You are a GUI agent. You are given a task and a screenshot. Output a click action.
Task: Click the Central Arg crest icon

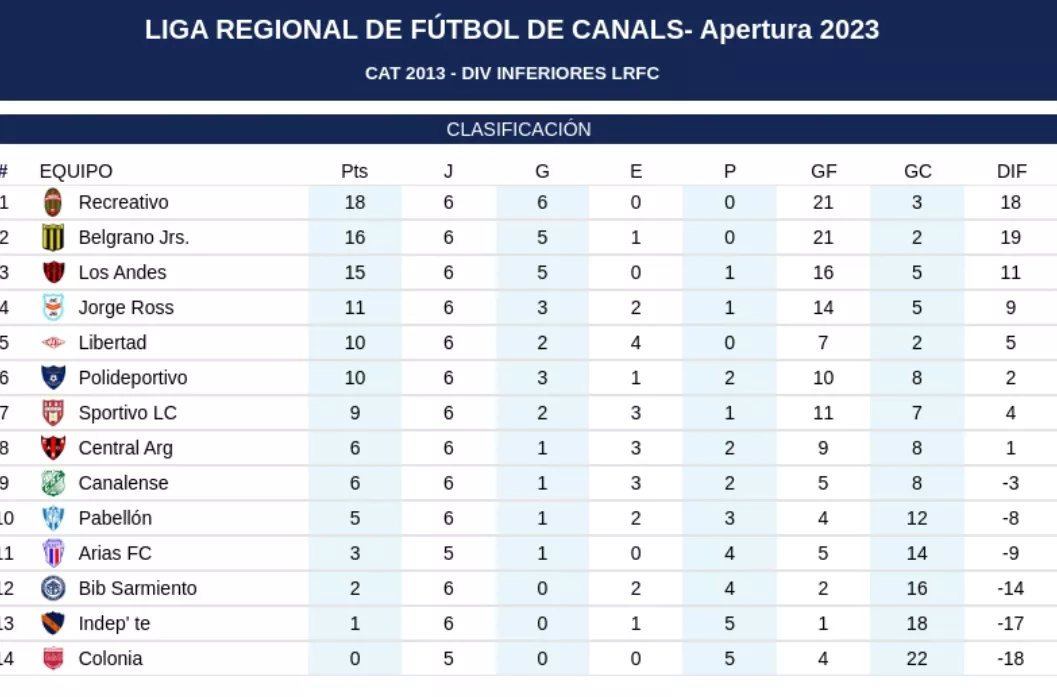53,447
